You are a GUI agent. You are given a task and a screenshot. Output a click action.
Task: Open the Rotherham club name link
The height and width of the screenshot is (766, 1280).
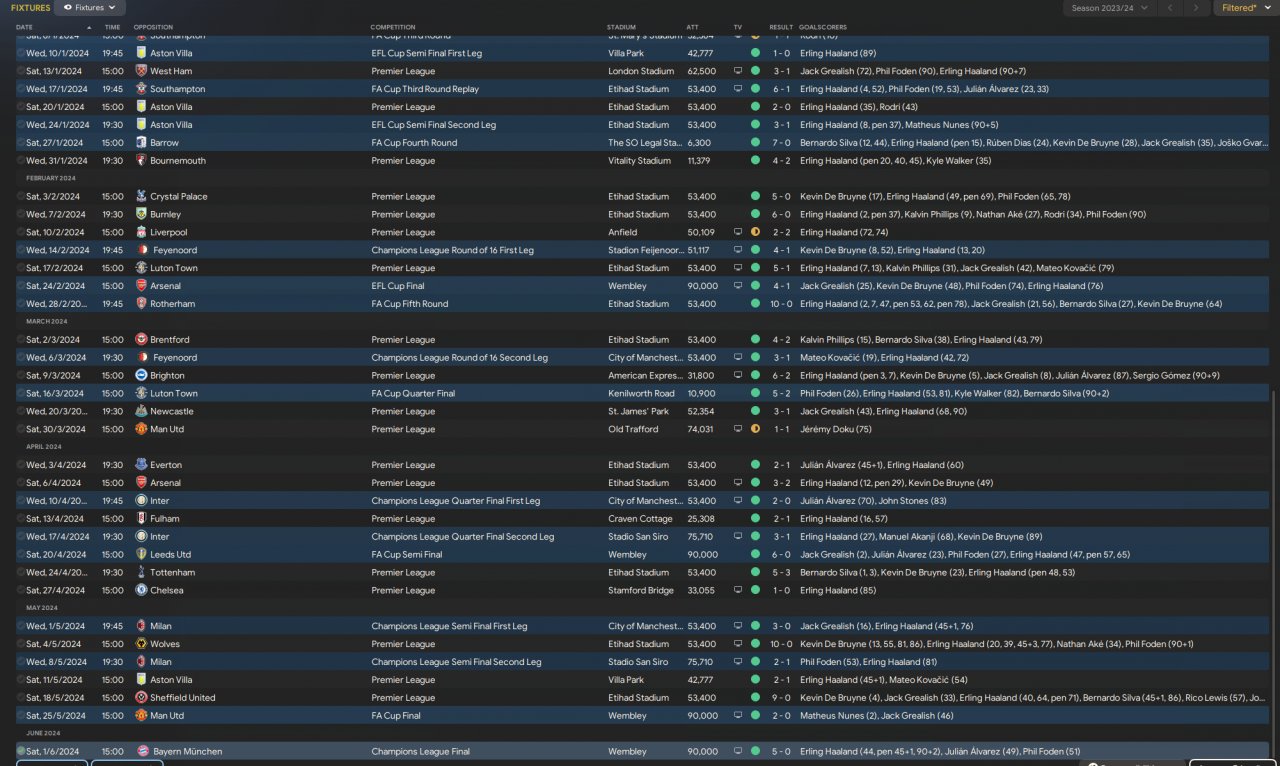172,304
